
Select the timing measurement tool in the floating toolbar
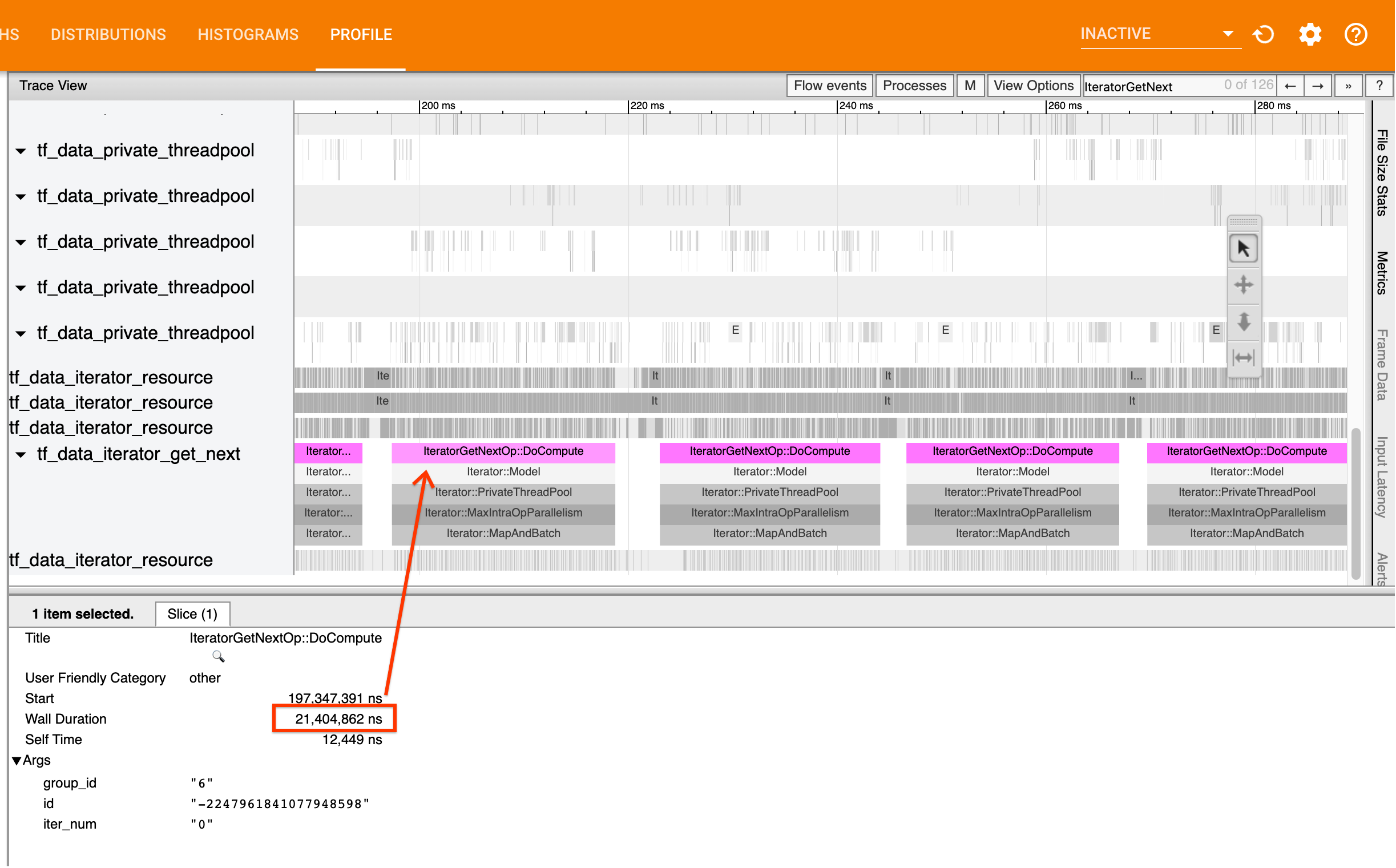pyautogui.click(x=1244, y=357)
